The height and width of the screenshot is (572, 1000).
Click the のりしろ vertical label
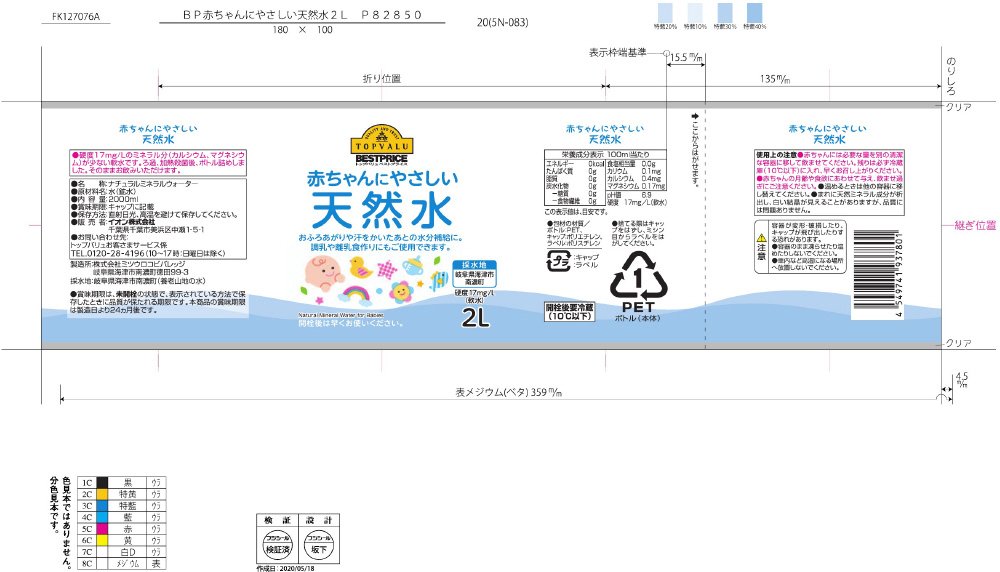tap(951, 76)
